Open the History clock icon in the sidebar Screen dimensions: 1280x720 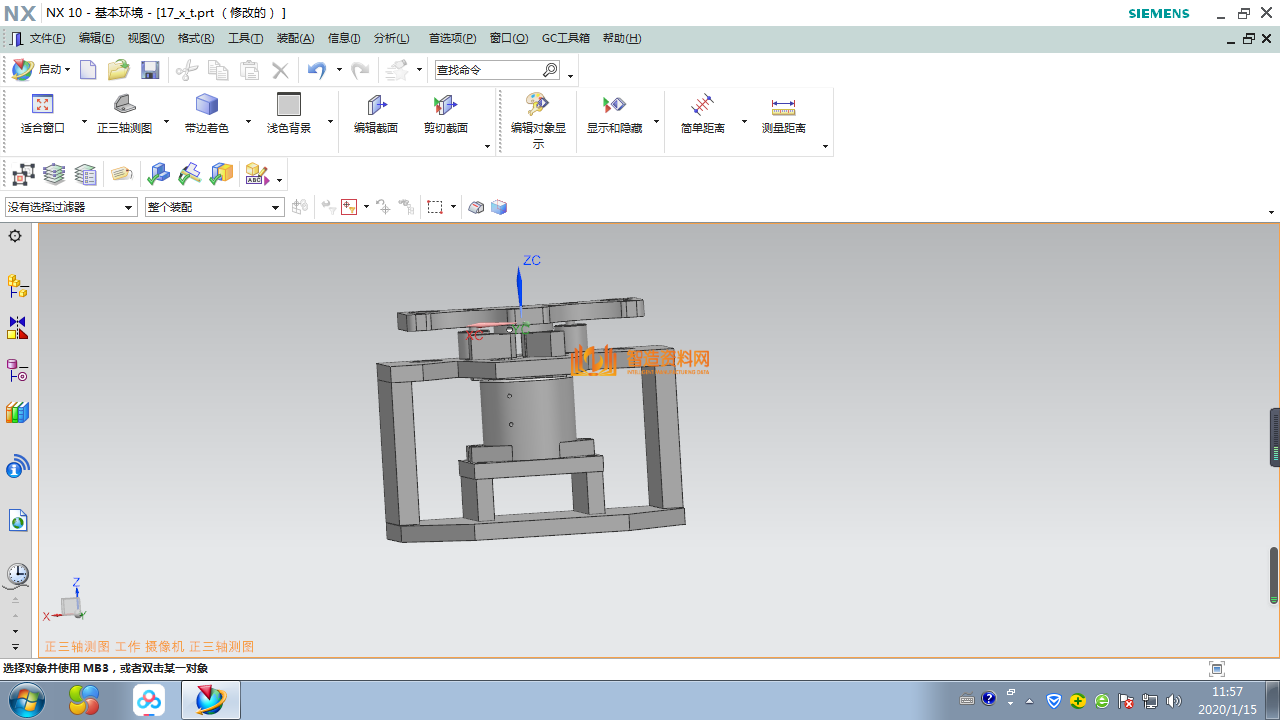point(17,574)
